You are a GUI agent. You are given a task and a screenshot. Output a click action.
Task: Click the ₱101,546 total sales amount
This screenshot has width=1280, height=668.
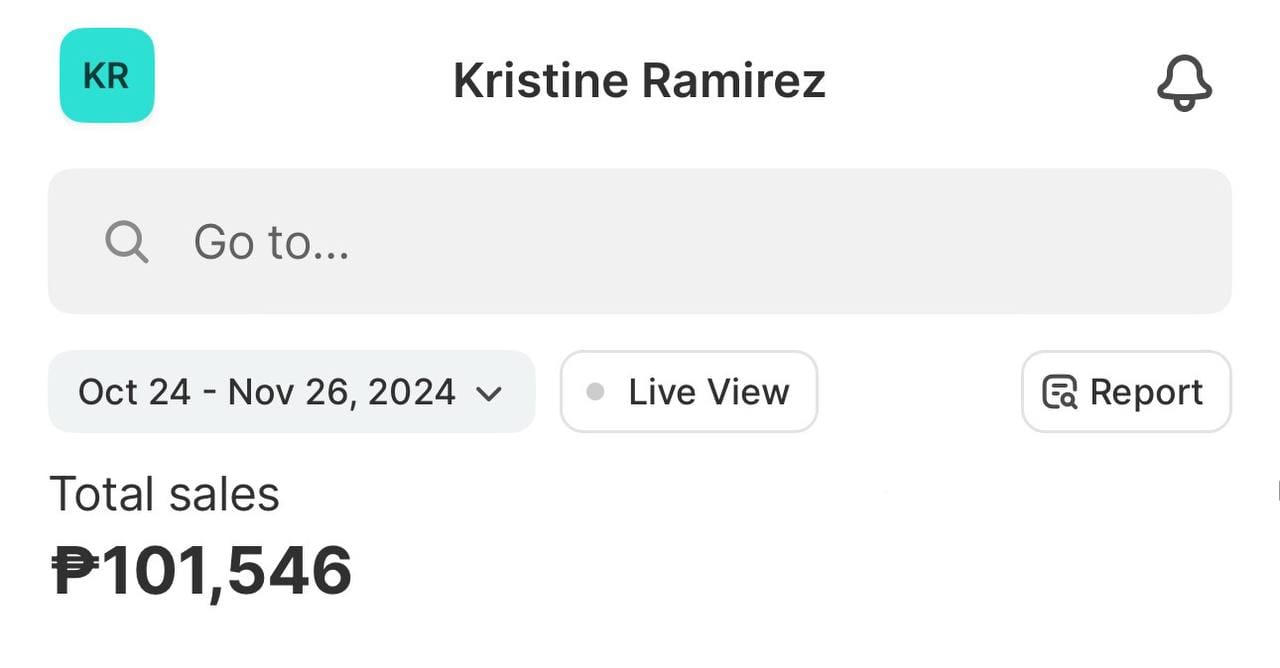pyautogui.click(x=202, y=571)
